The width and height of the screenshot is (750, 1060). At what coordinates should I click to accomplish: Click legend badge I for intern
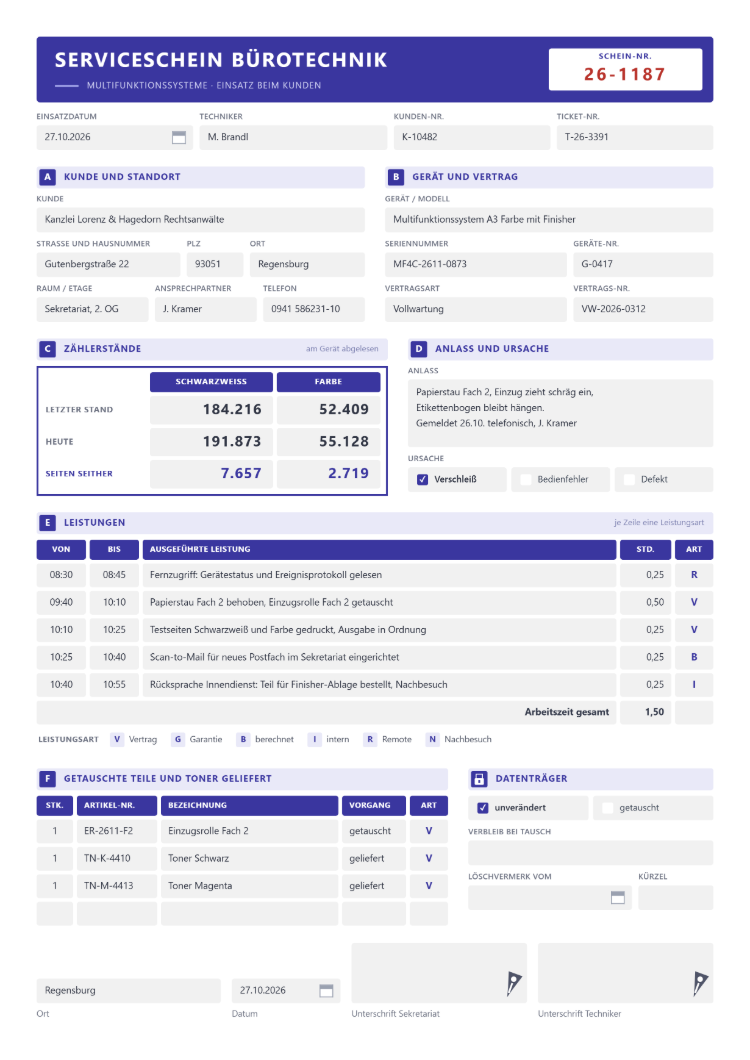click(314, 740)
